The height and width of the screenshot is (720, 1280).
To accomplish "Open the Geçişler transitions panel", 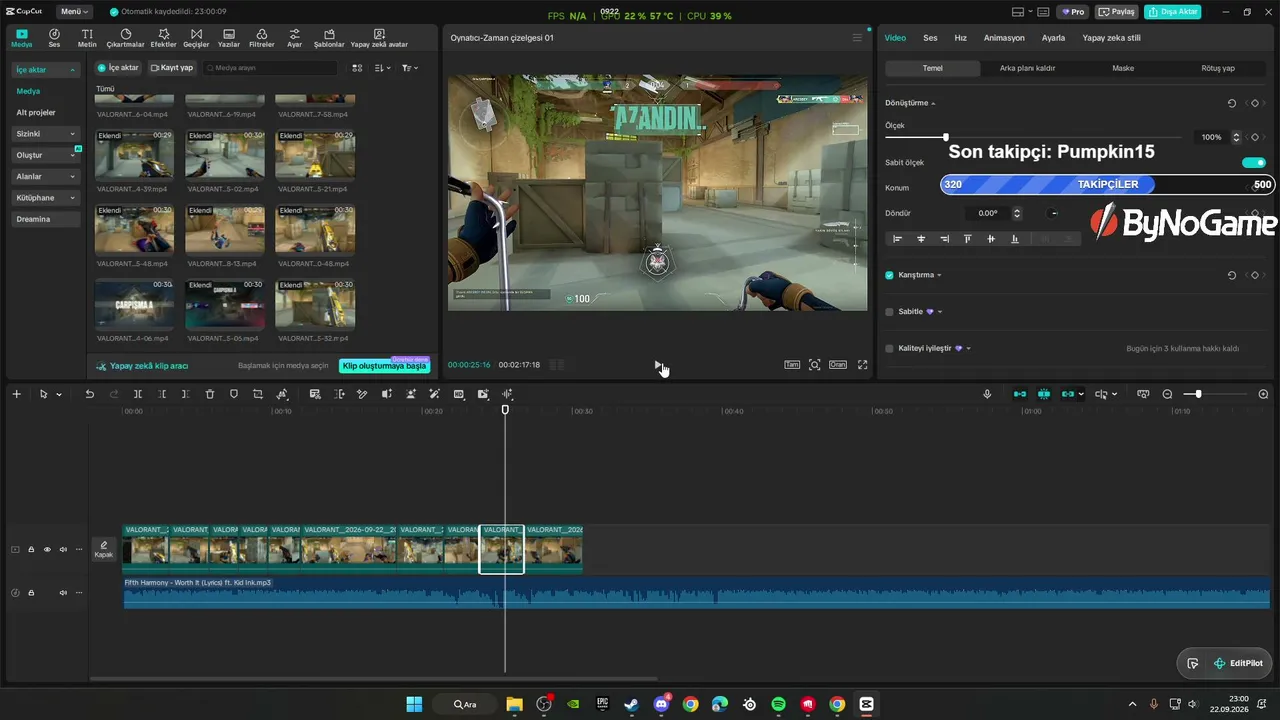I will 196,38.
